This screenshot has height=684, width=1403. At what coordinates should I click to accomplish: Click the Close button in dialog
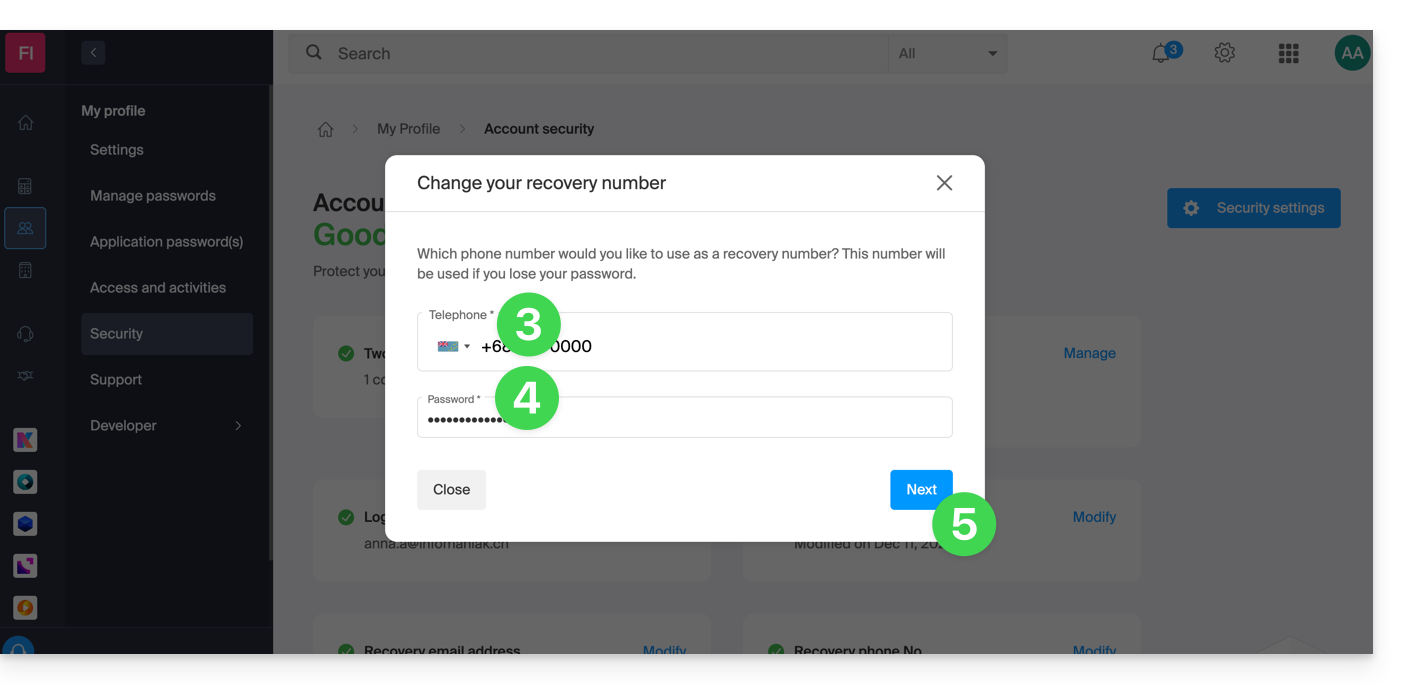451,490
